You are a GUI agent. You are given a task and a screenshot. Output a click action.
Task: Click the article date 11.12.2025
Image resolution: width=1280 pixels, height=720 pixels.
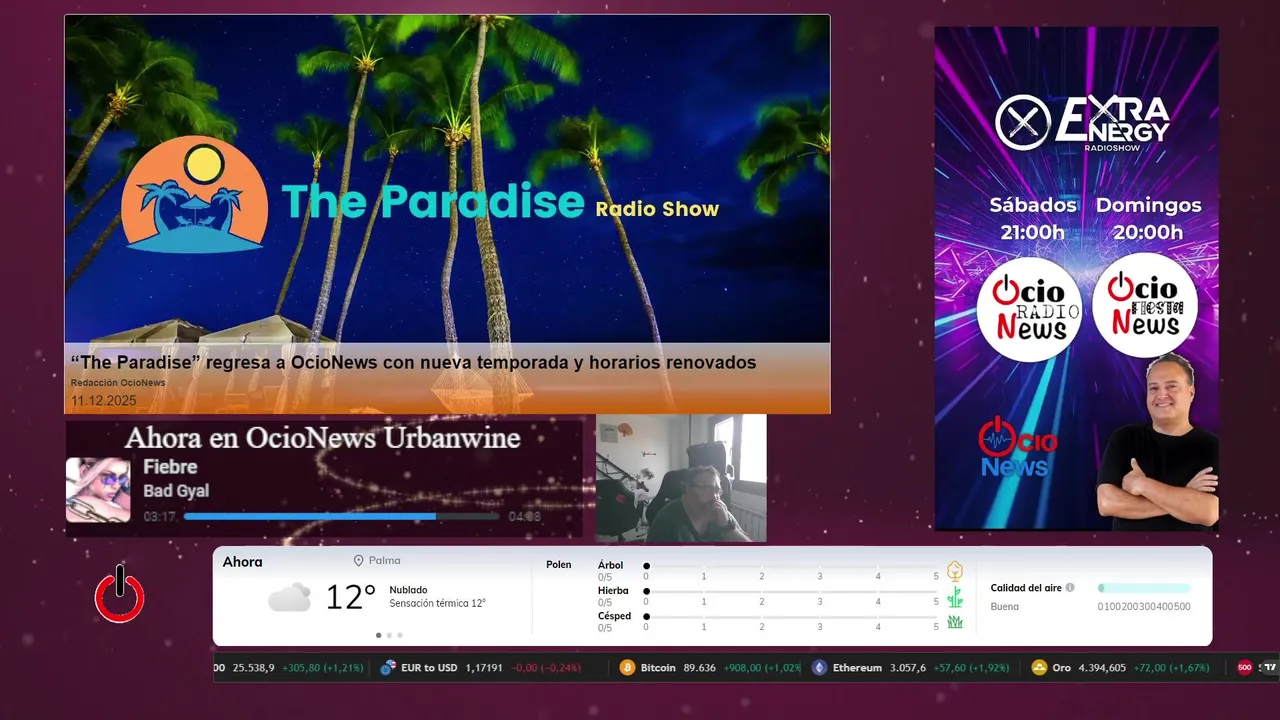click(x=103, y=401)
